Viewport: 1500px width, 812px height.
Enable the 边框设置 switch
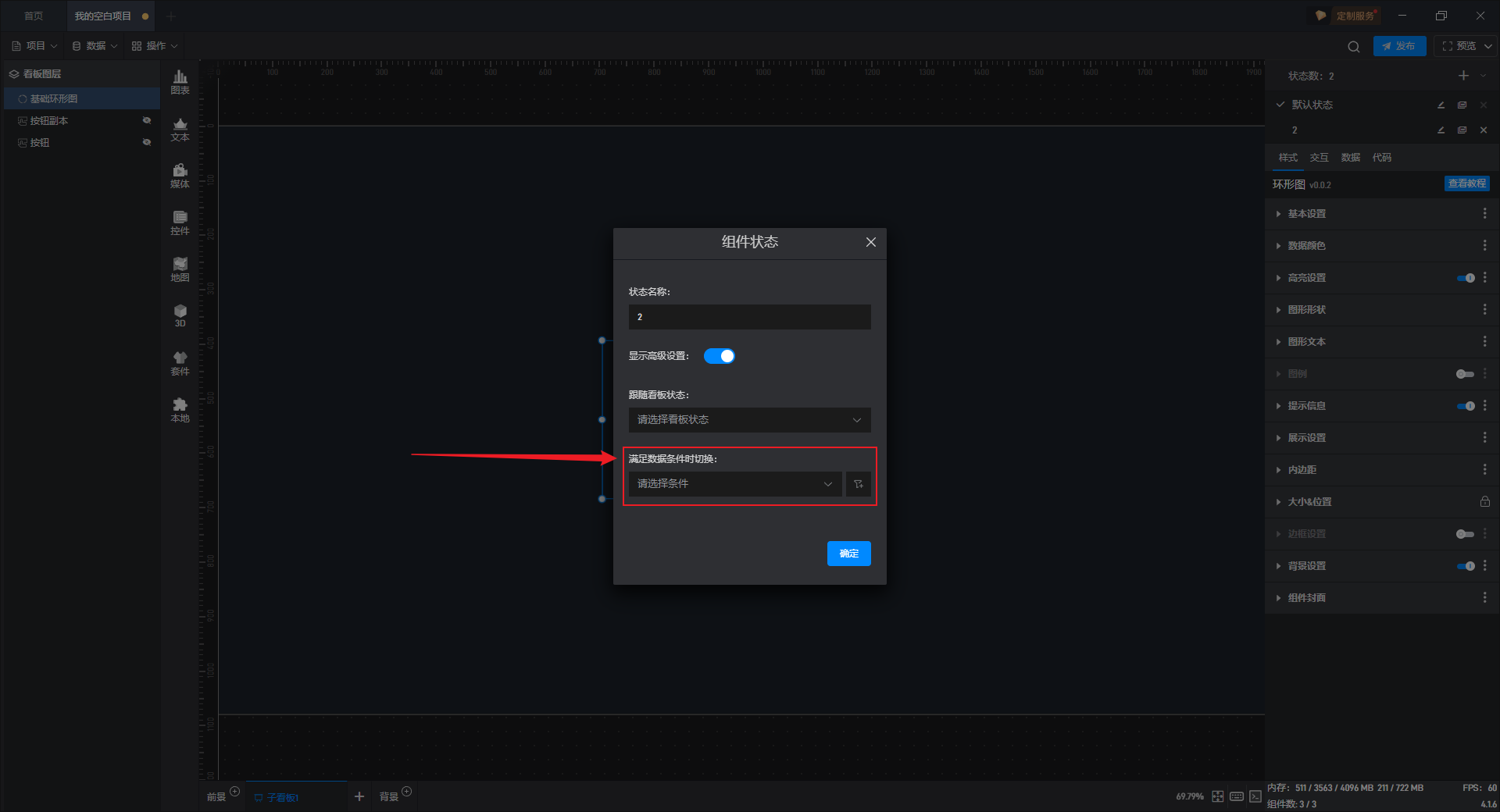point(1466,534)
